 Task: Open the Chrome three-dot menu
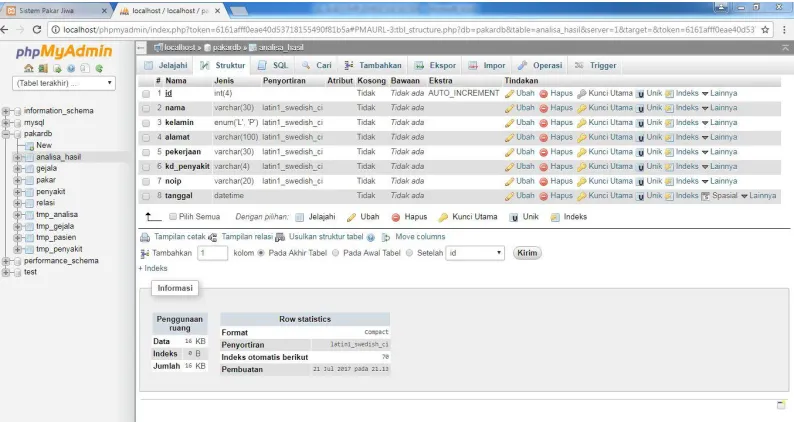(x=784, y=30)
